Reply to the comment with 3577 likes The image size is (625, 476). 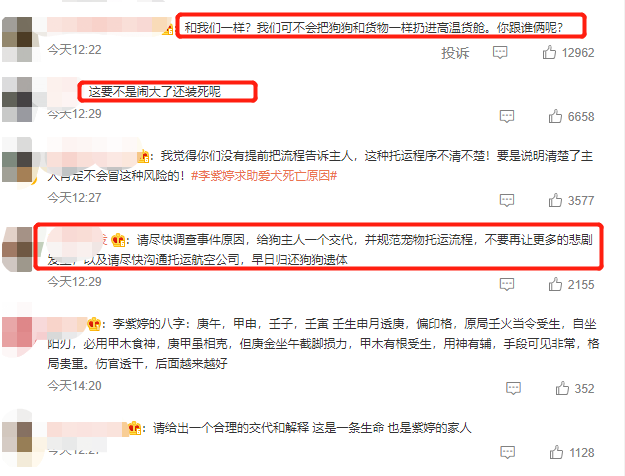tap(507, 200)
